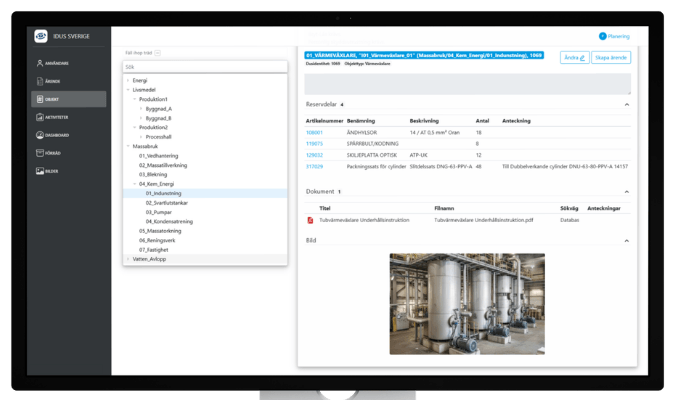Click the blue 01_VÄRMEVÄXLARE object title bar

(x=424, y=56)
